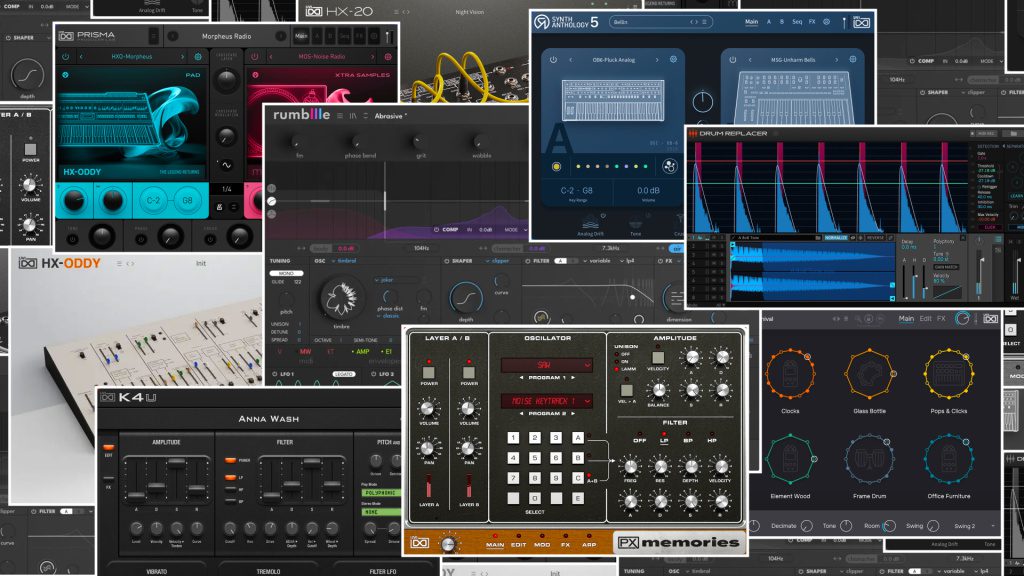Screen dimensions: 1024x576
Task: Switch to ARP tab in PX Memories
Action: pyautogui.click(x=588, y=543)
